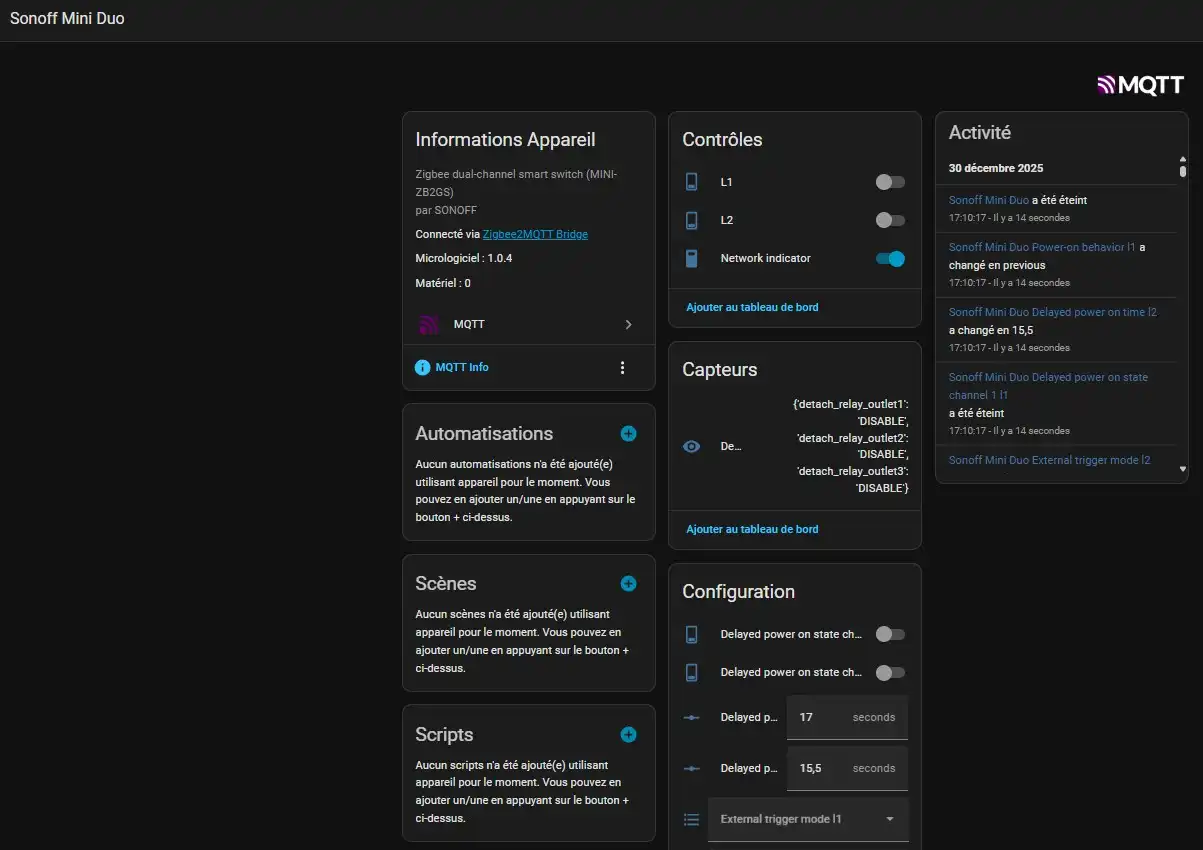1203x850 pixels.
Task: Click the plus icon next to Scènes
Action: (x=628, y=583)
